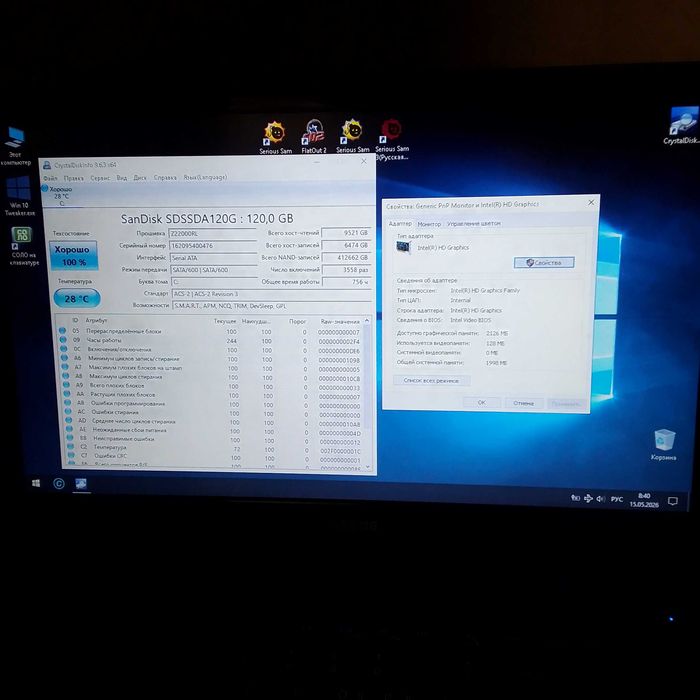
Task: Select the Ошибки CRC attribute row
Action: (215, 457)
